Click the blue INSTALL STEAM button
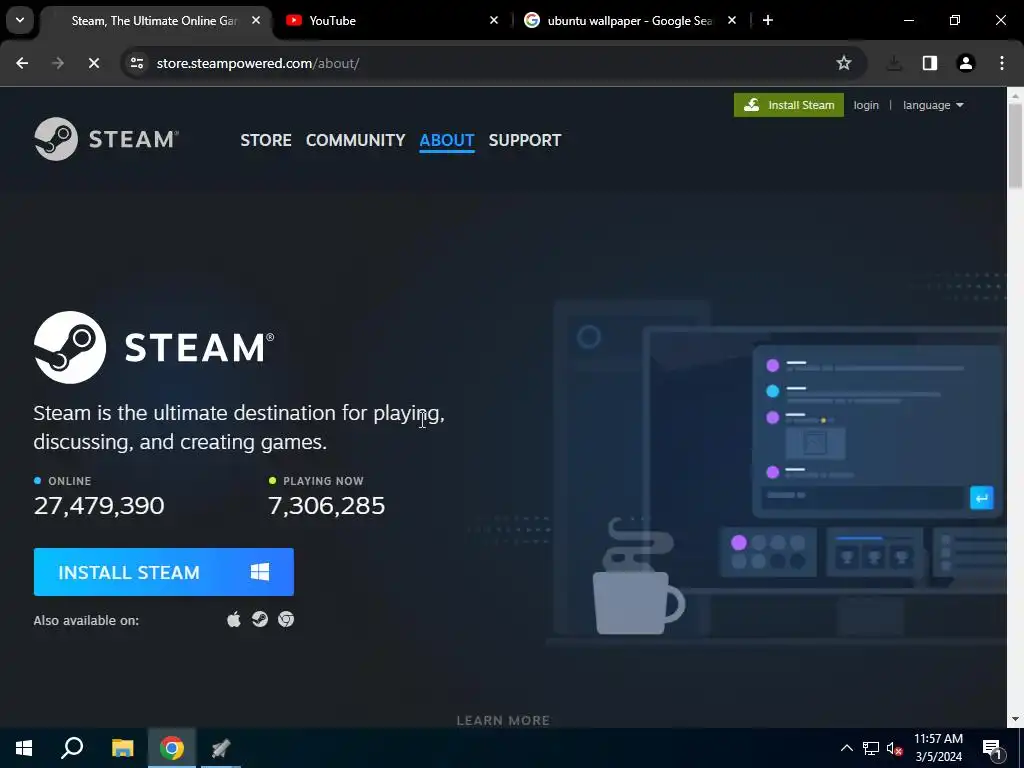1024x768 pixels. 164,572
